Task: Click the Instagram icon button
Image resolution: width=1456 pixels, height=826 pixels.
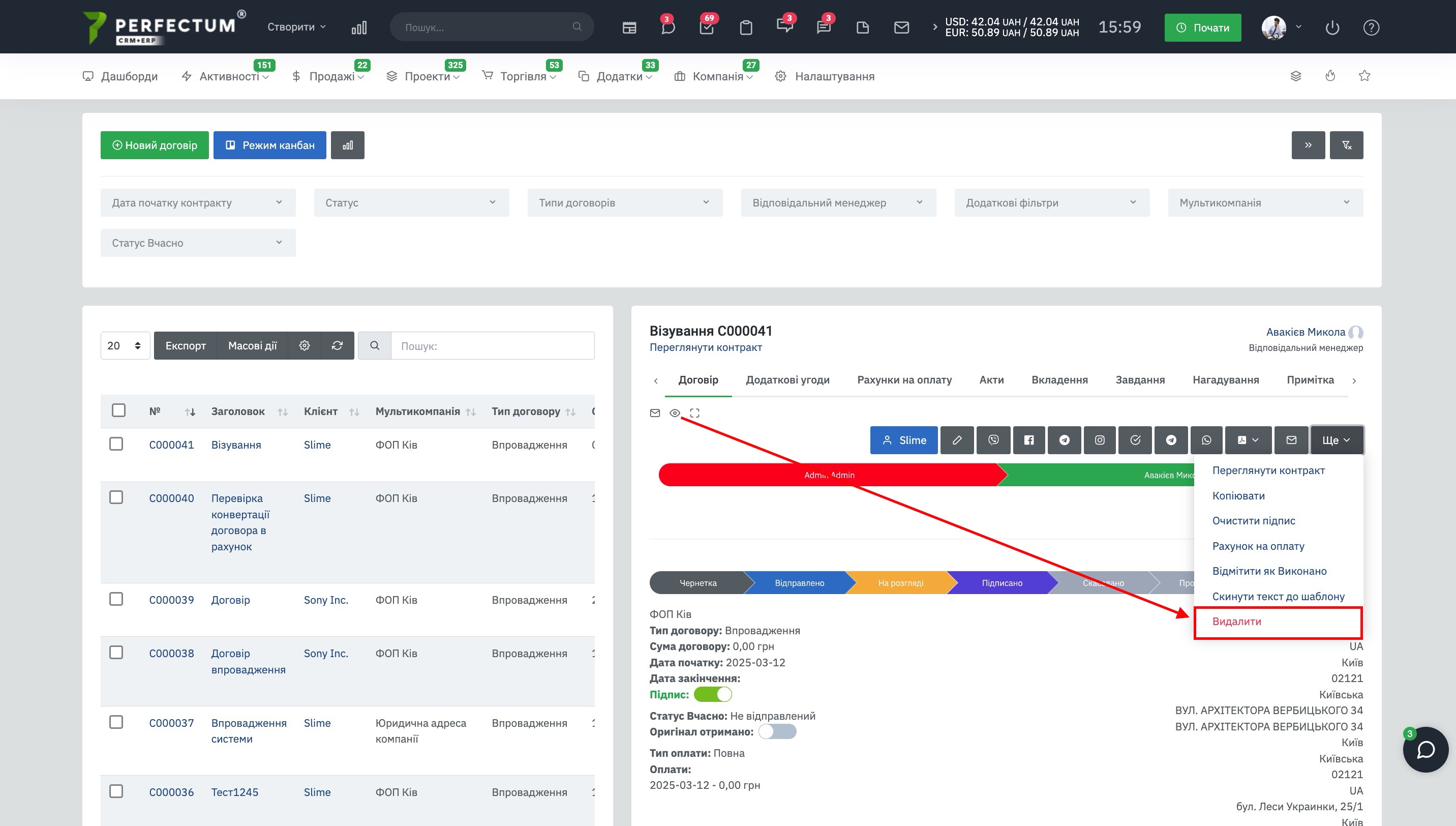Action: tap(1099, 440)
